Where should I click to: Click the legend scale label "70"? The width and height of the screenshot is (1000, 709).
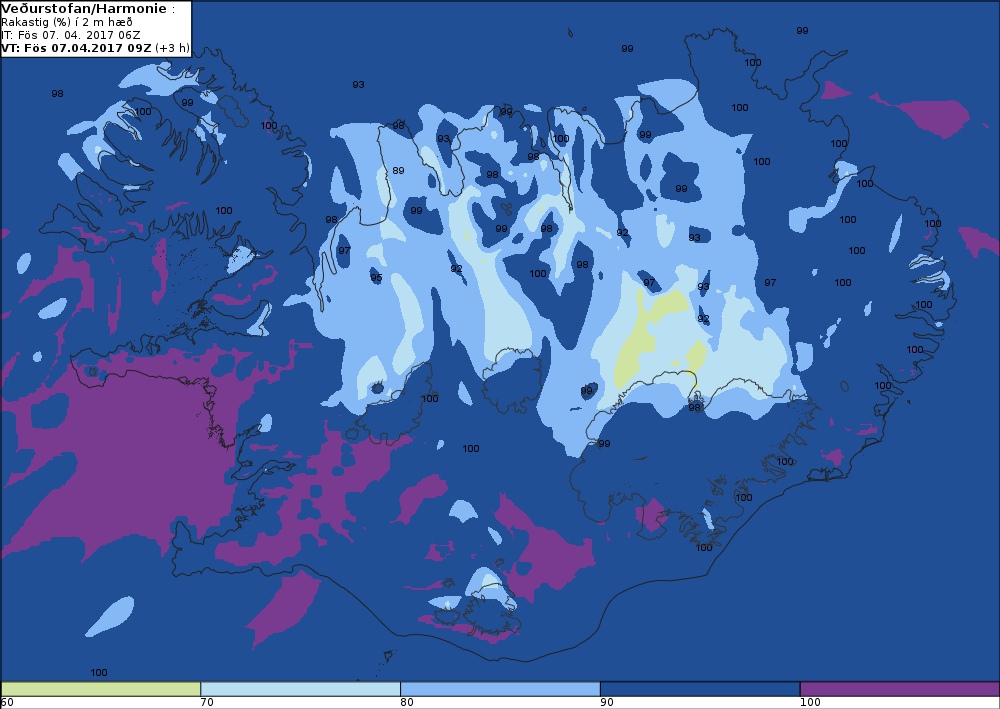207,702
